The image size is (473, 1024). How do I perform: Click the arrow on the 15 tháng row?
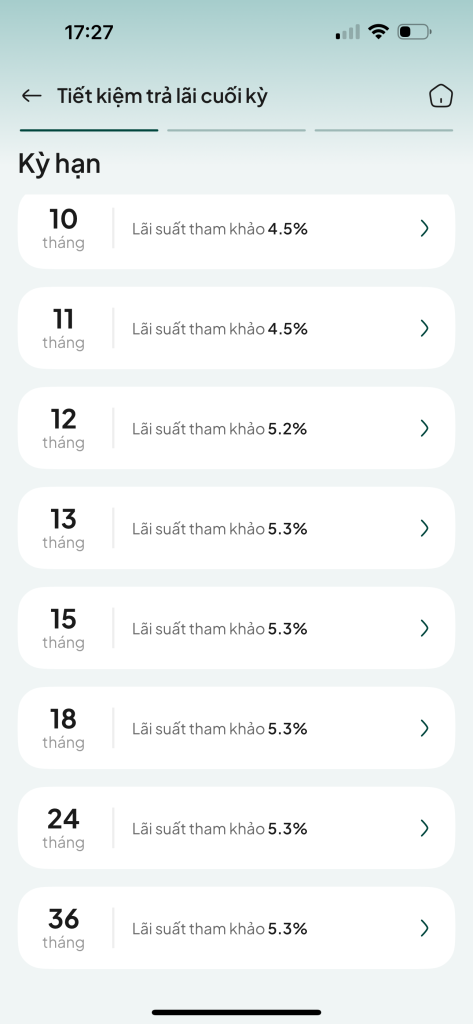425,628
